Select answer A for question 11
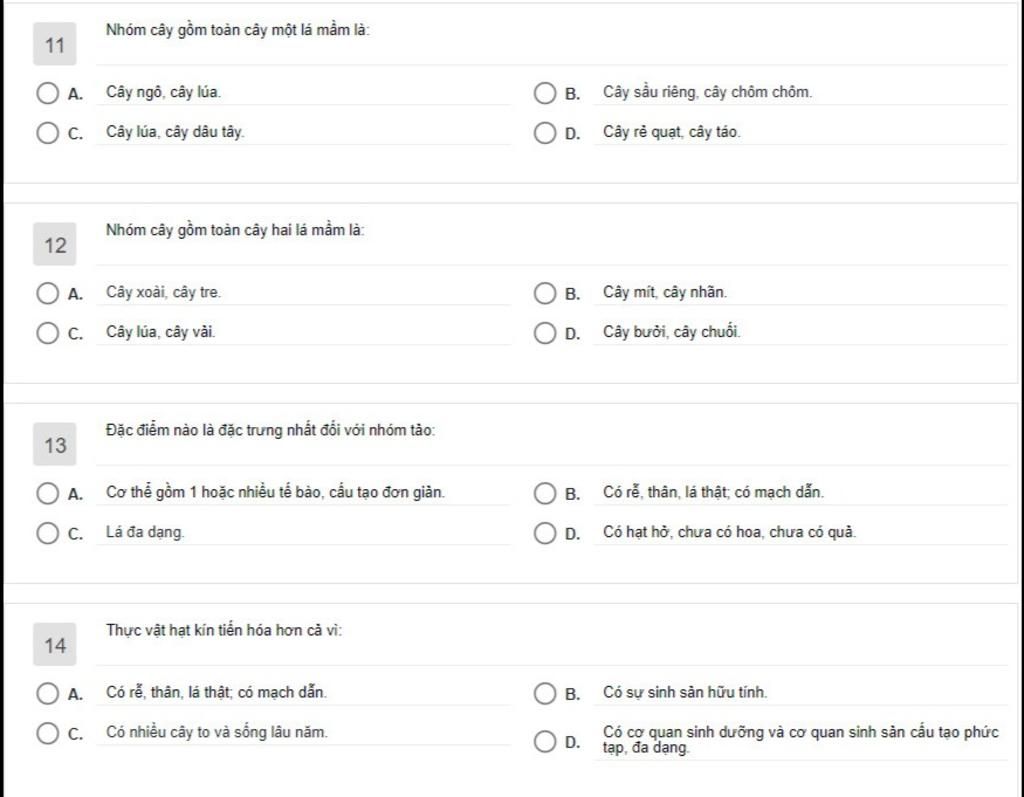The width and height of the screenshot is (1024, 797). point(47,94)
